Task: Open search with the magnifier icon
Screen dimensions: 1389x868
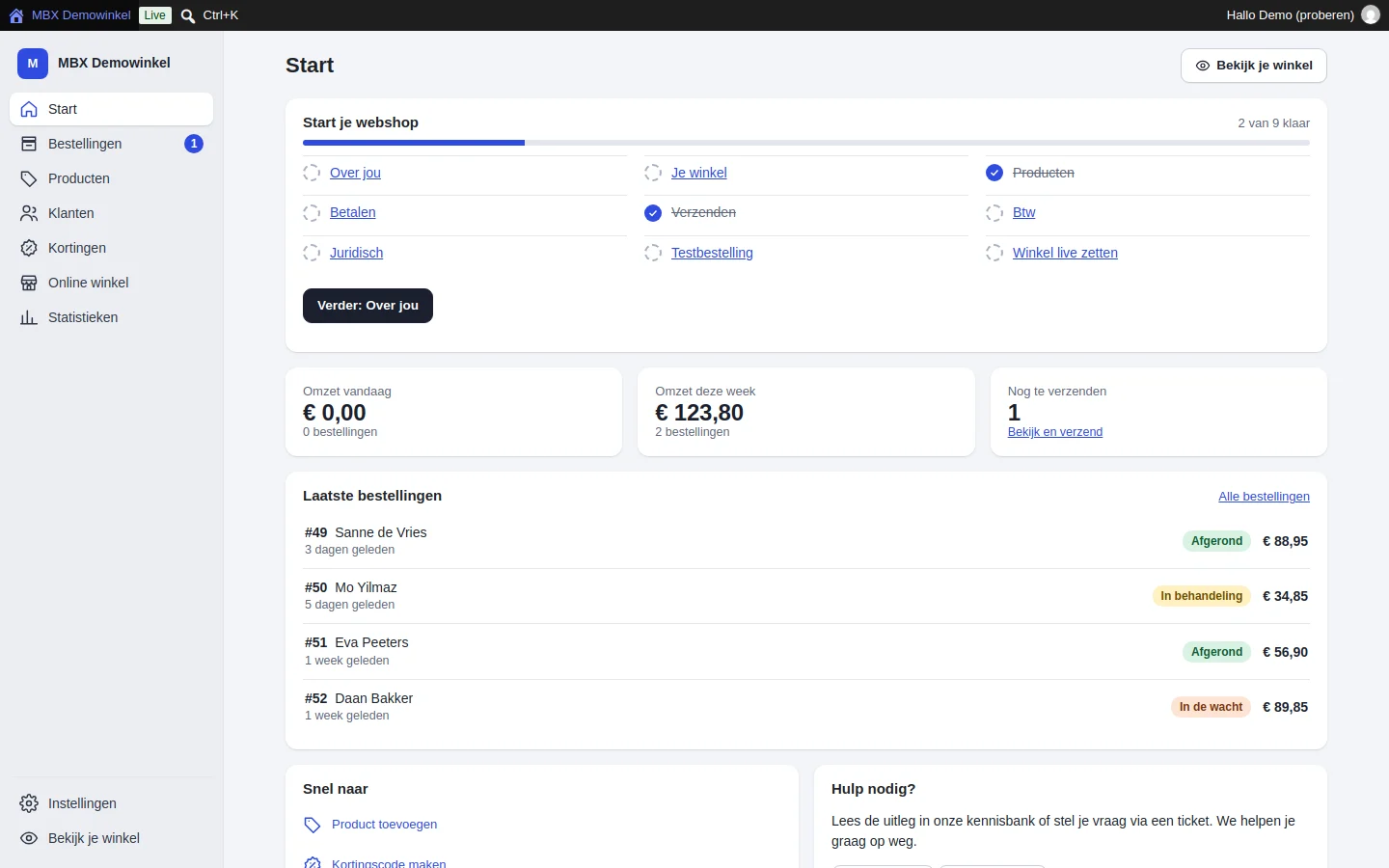Action: click(x=188, y=15)
